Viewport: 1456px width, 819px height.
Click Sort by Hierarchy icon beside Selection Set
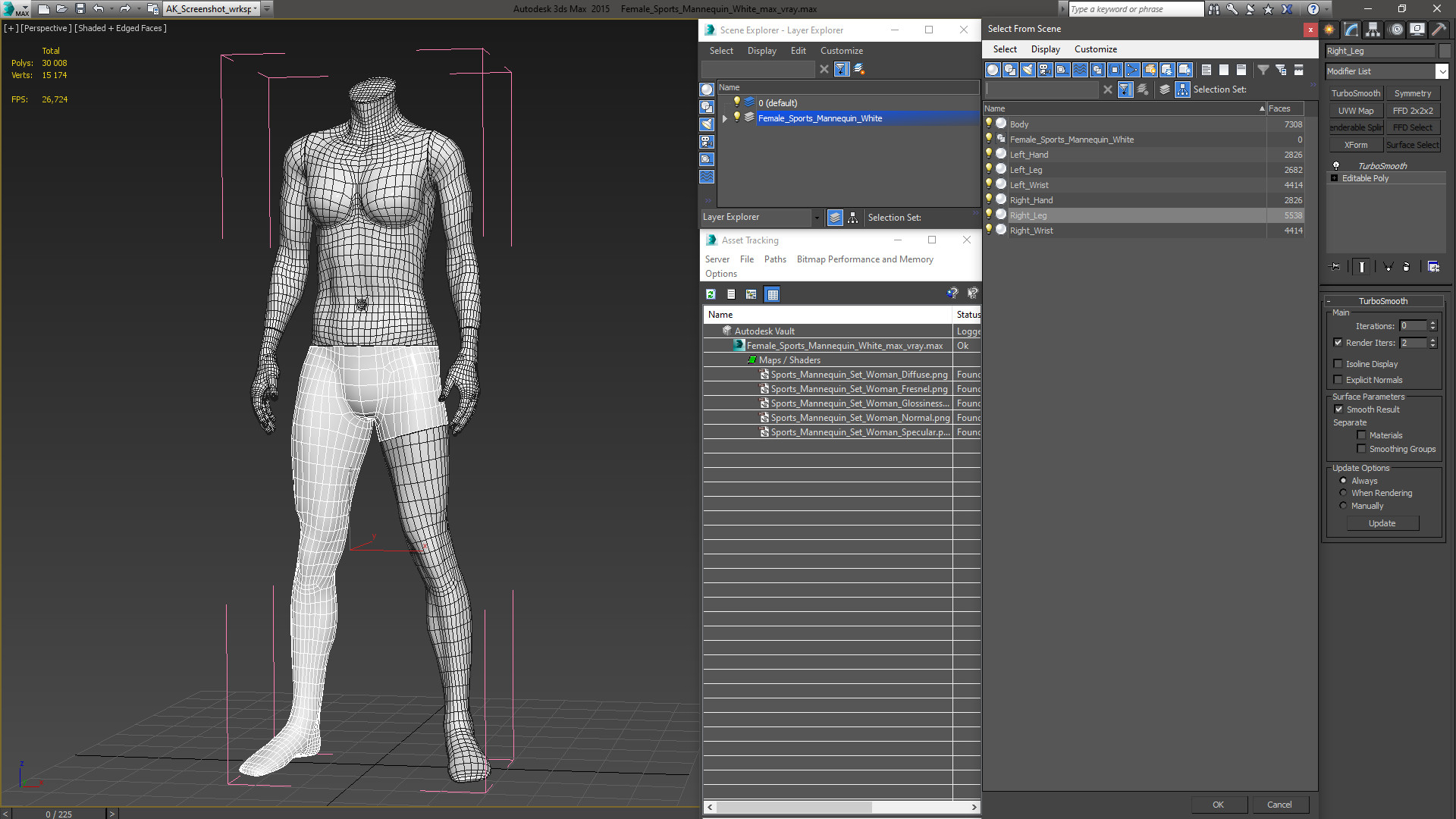pos(1183,89)
